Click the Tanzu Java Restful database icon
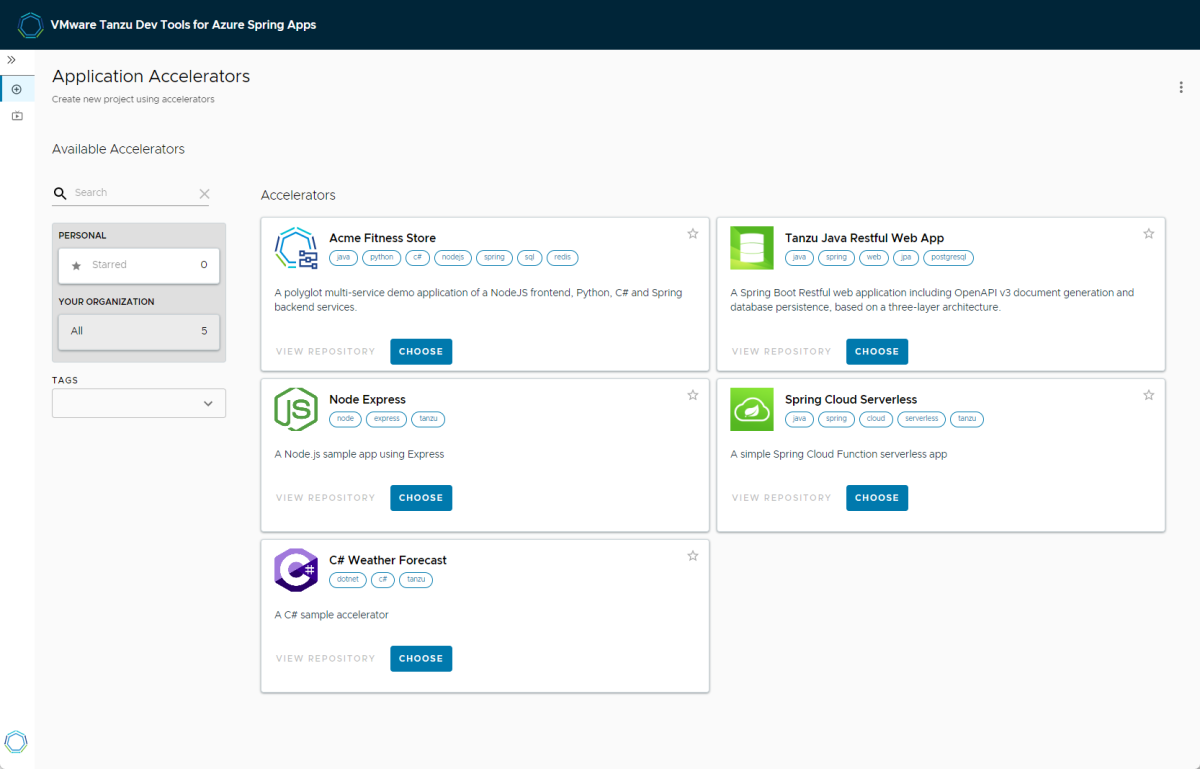Screen dimensions: 1200x769 [x=752, y=248]
